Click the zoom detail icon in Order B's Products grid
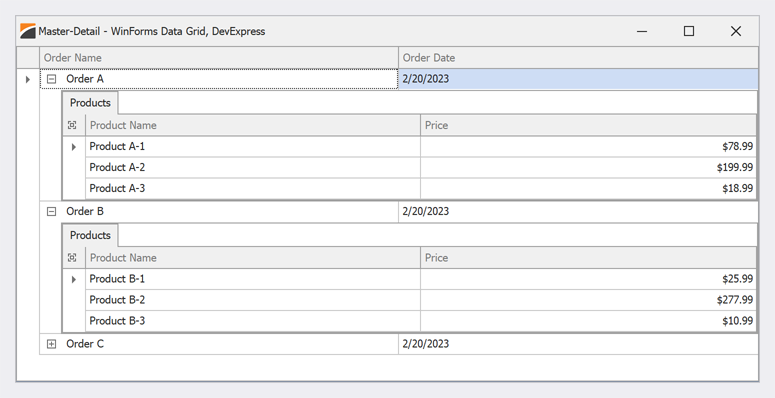This screenshot has height=398, width=775. coord(72,258)
